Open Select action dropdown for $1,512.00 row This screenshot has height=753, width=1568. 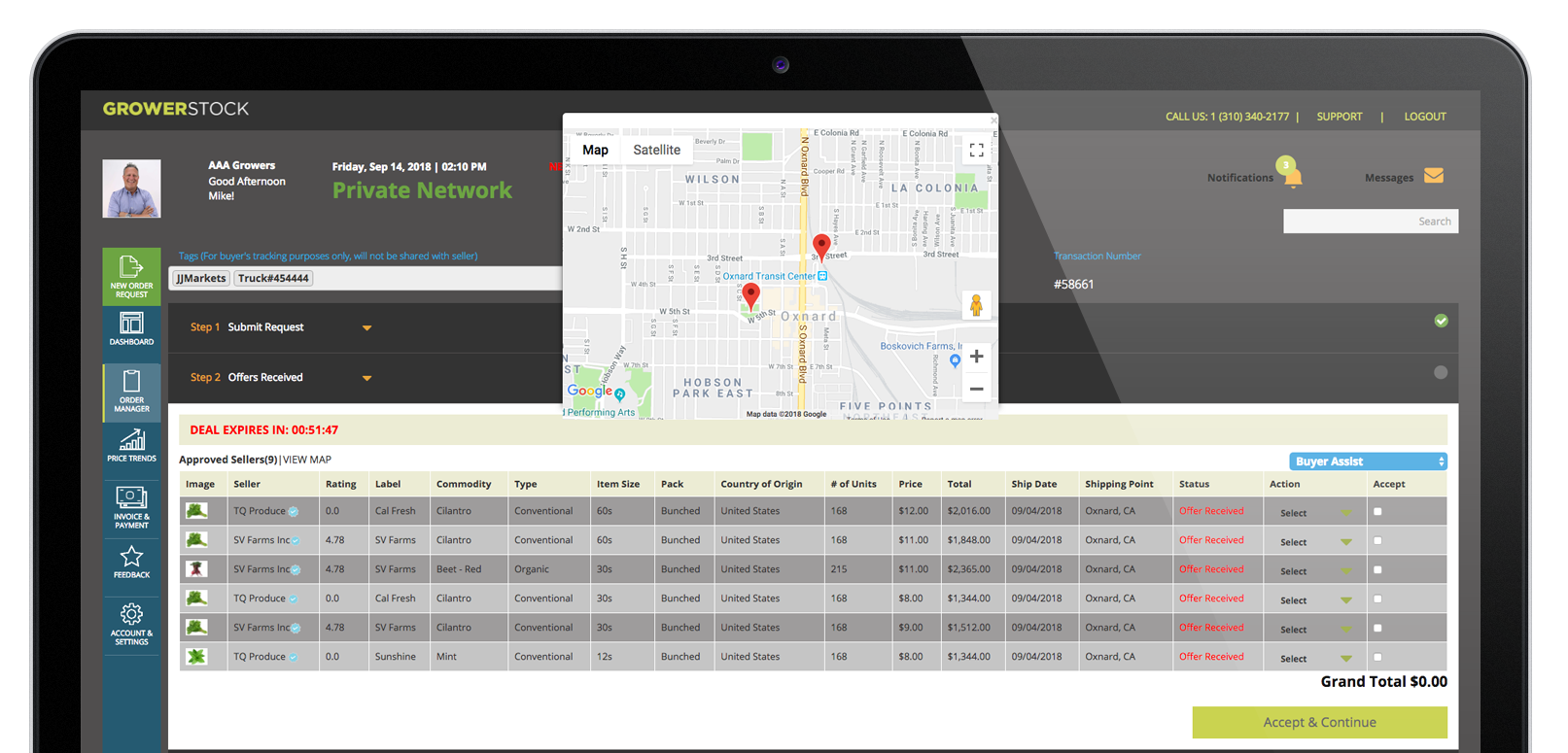[x=1315, y=630]
